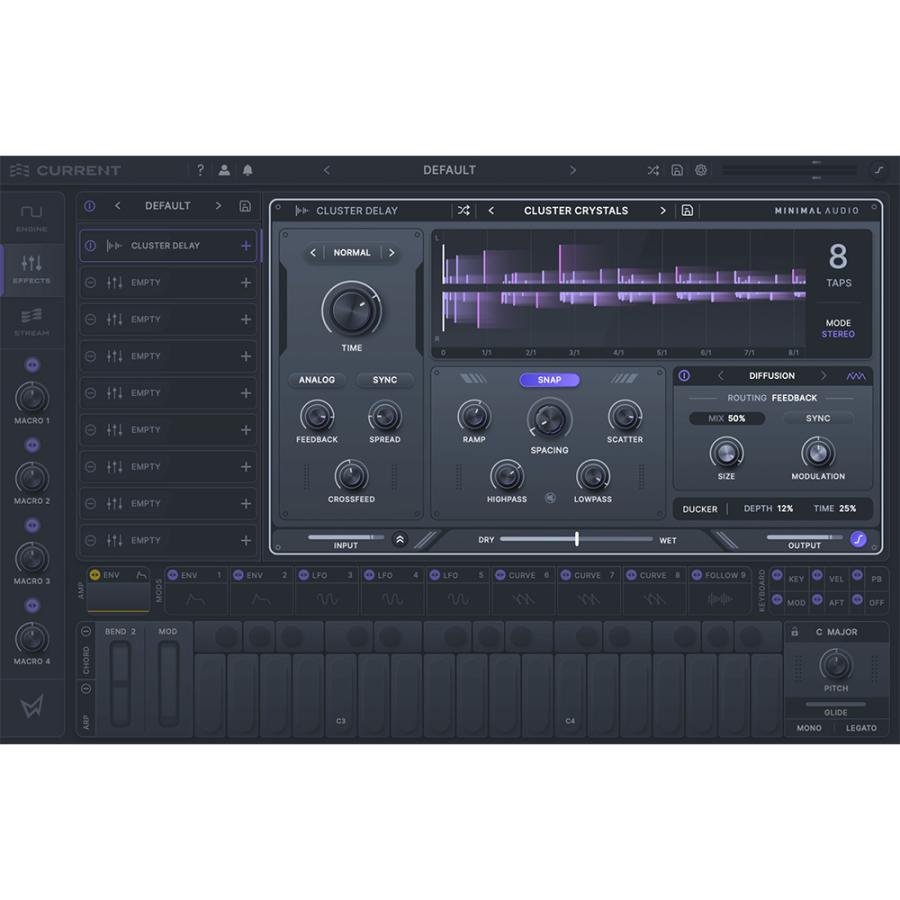The height and width of the screenshot is (900, 900).
Task: Open the user account icon
Action: [x=224, y=170]
